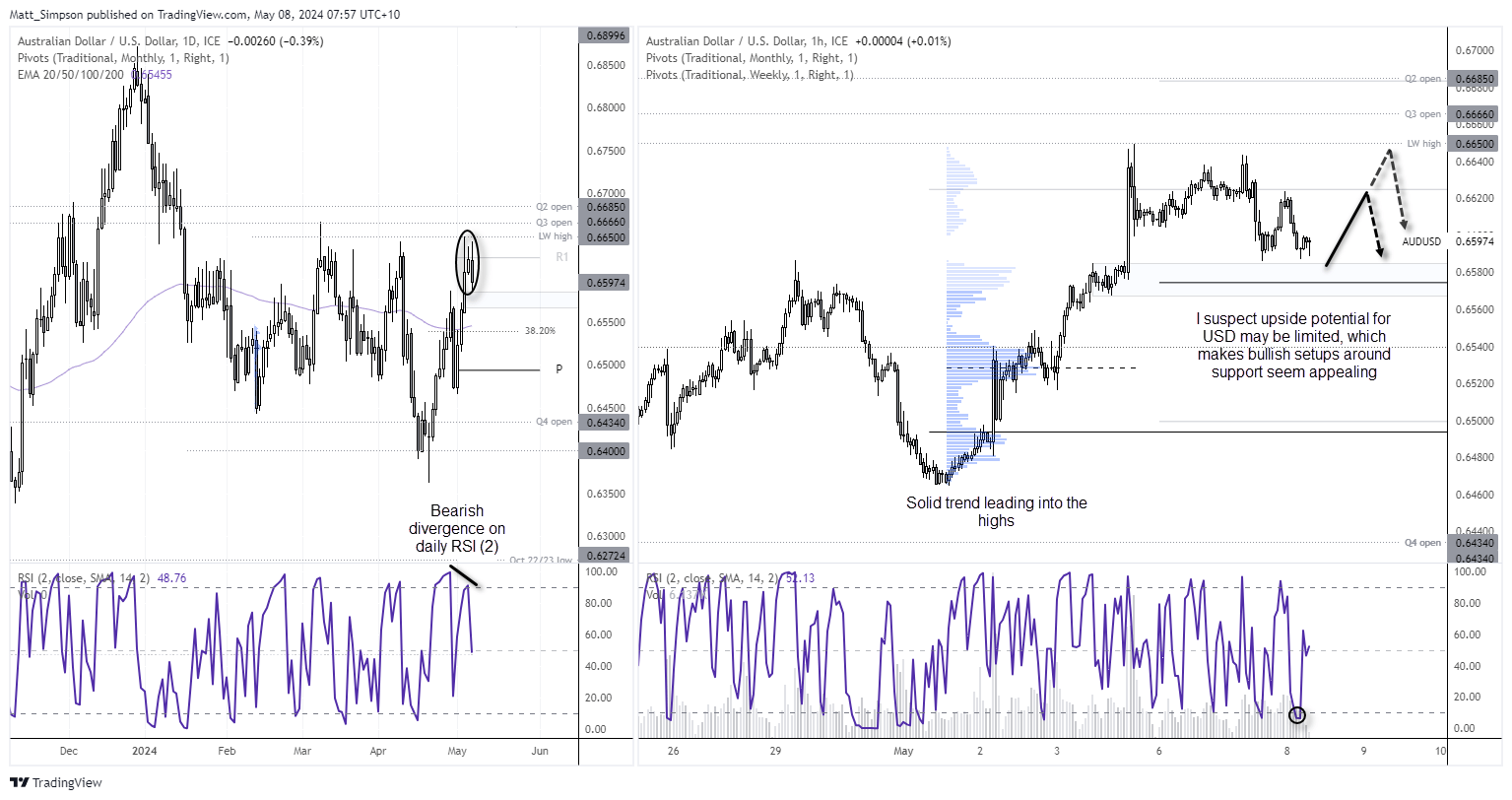Click the '26' date on the 1h time axis
Viewport: 1512px width, 800px height.
tap(673, 751)
